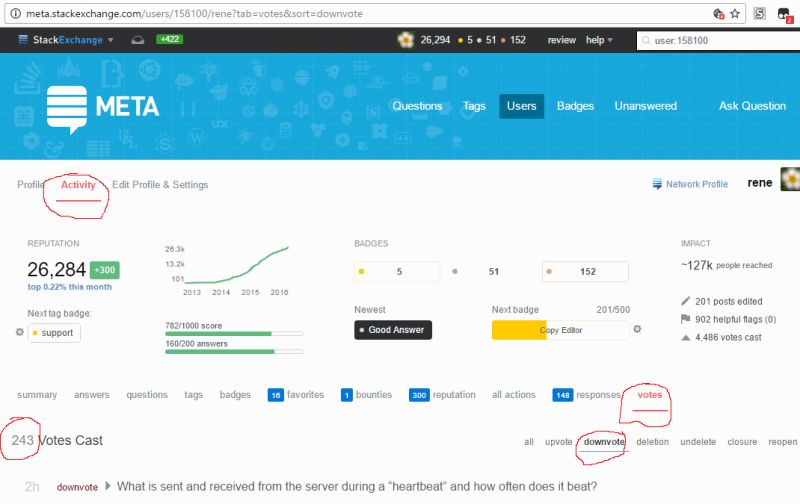Open the badges sub-tab
The height and width of the screenshot is (504, 800).
[x=235, y=394]
